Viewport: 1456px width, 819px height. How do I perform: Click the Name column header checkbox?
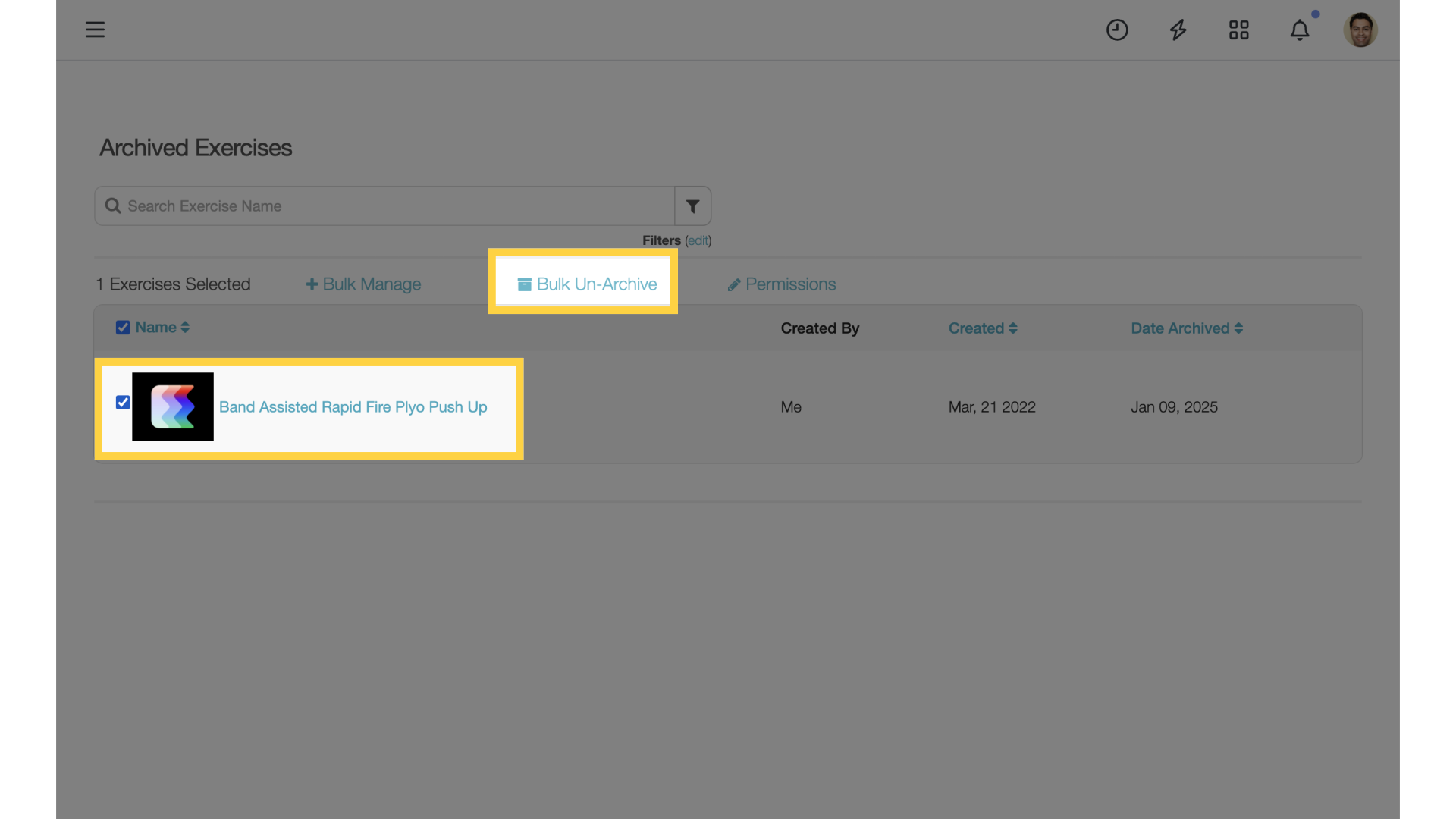[122, 327]
